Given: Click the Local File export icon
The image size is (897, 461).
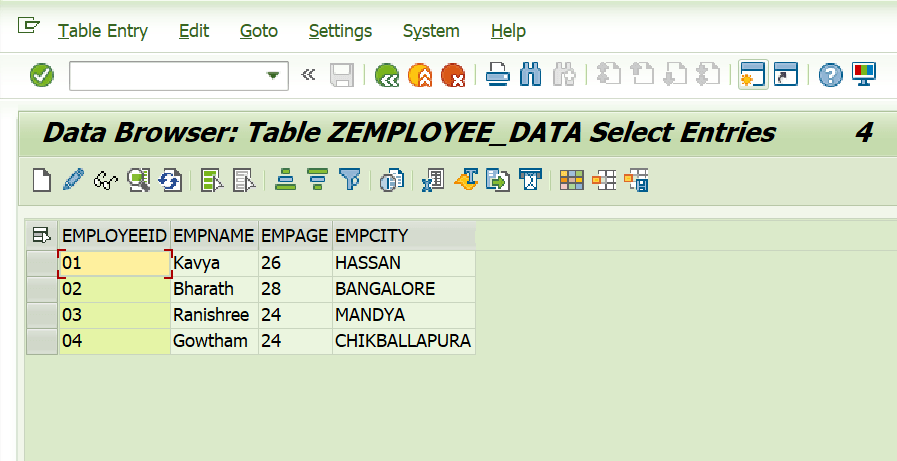Looking at the screenshot, I should coord(498,181).
